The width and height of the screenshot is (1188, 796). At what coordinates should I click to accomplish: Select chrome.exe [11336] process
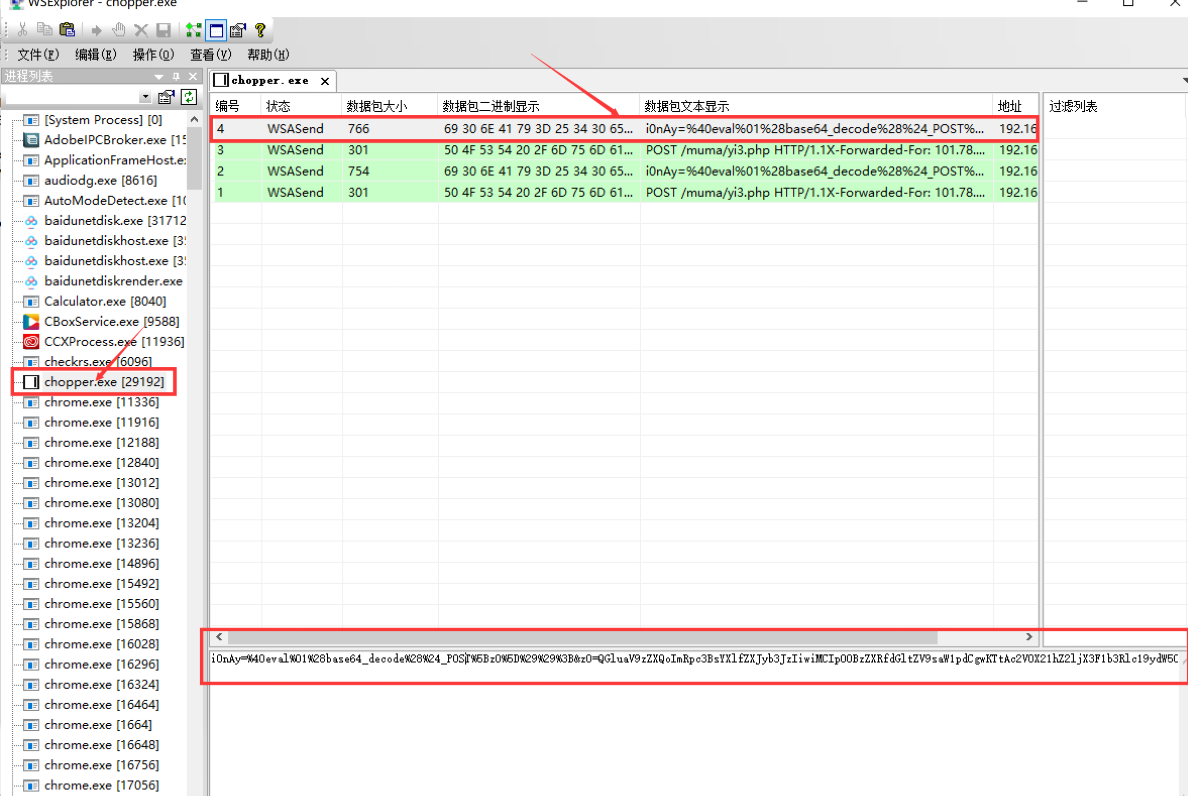[102, 402]
